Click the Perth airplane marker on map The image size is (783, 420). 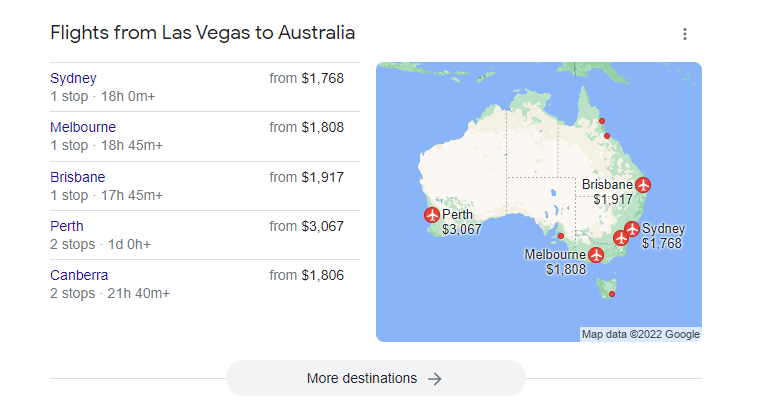(x=432, y=215)
